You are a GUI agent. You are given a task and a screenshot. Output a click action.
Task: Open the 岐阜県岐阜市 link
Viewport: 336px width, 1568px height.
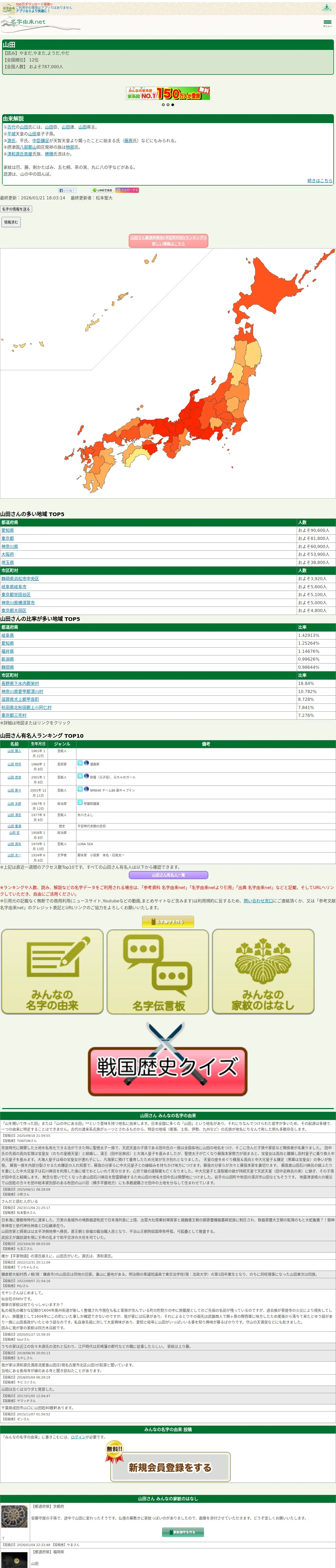pos(14,586)
